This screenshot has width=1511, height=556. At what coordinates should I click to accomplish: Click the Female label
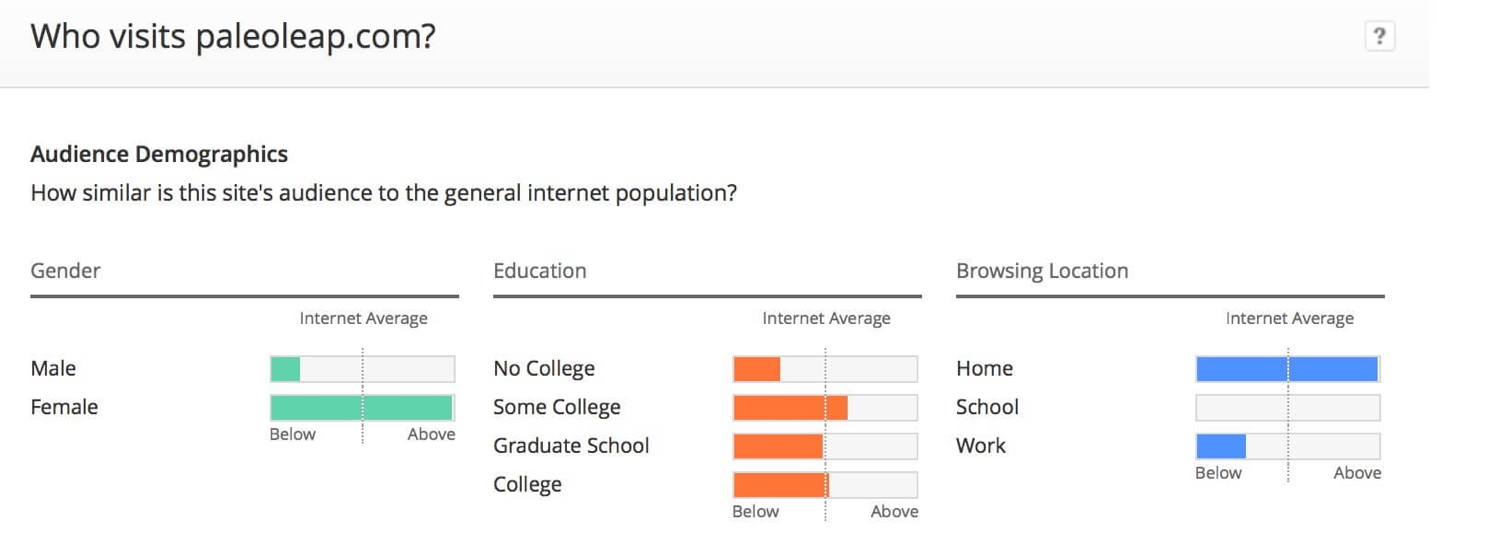click(x=64, y=407)
